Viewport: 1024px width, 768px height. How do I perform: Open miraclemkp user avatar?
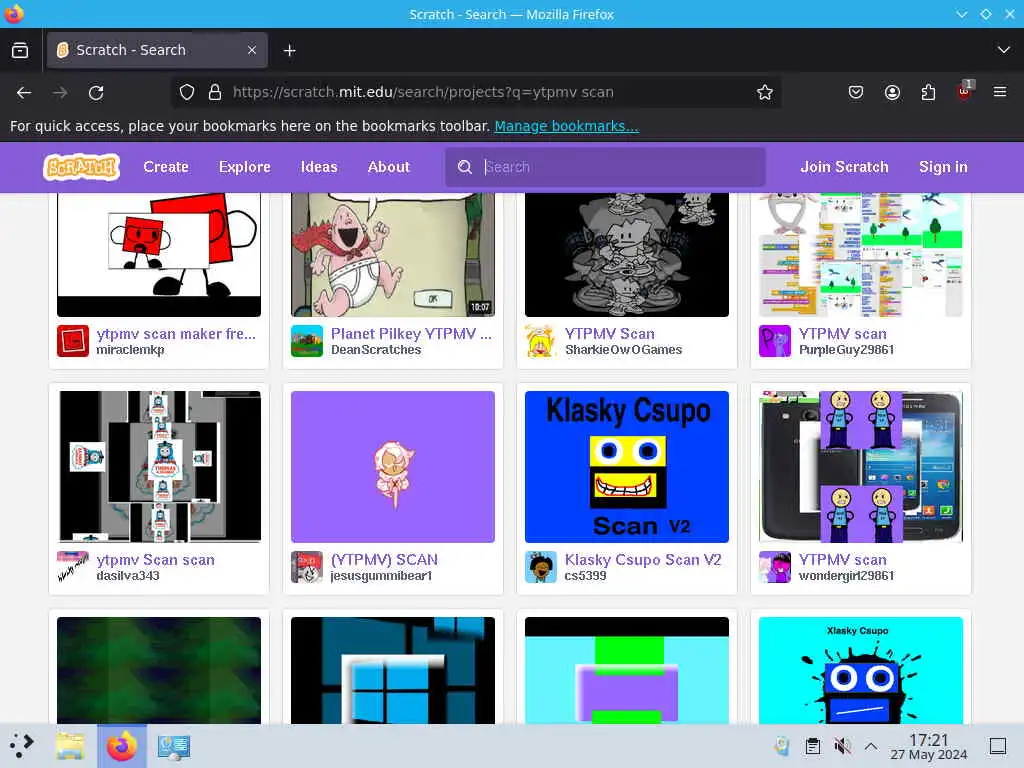point(72,341)
